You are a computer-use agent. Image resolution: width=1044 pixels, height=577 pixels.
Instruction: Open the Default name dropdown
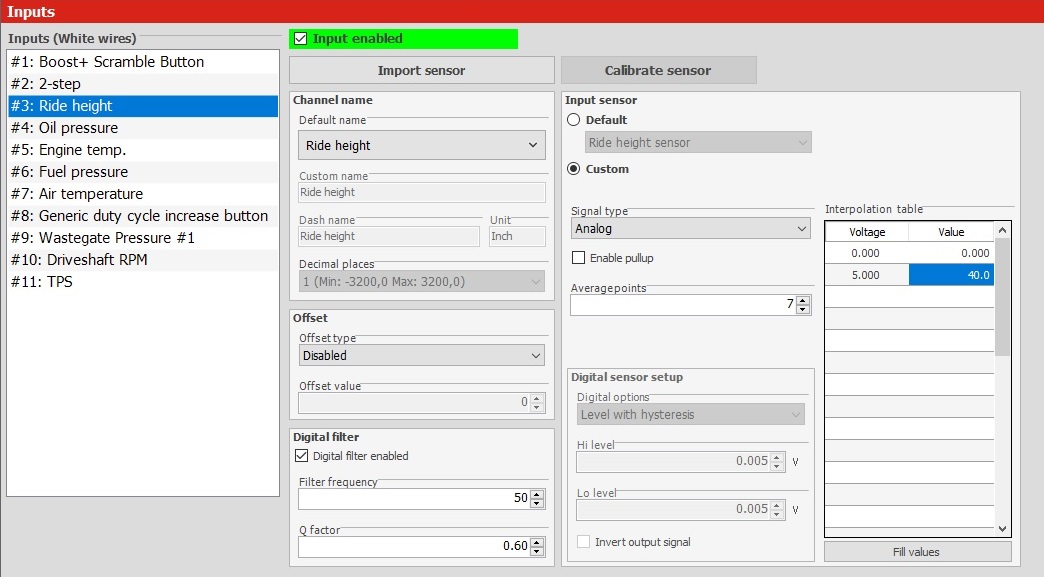pyautogui.click(x=421, y=145)
